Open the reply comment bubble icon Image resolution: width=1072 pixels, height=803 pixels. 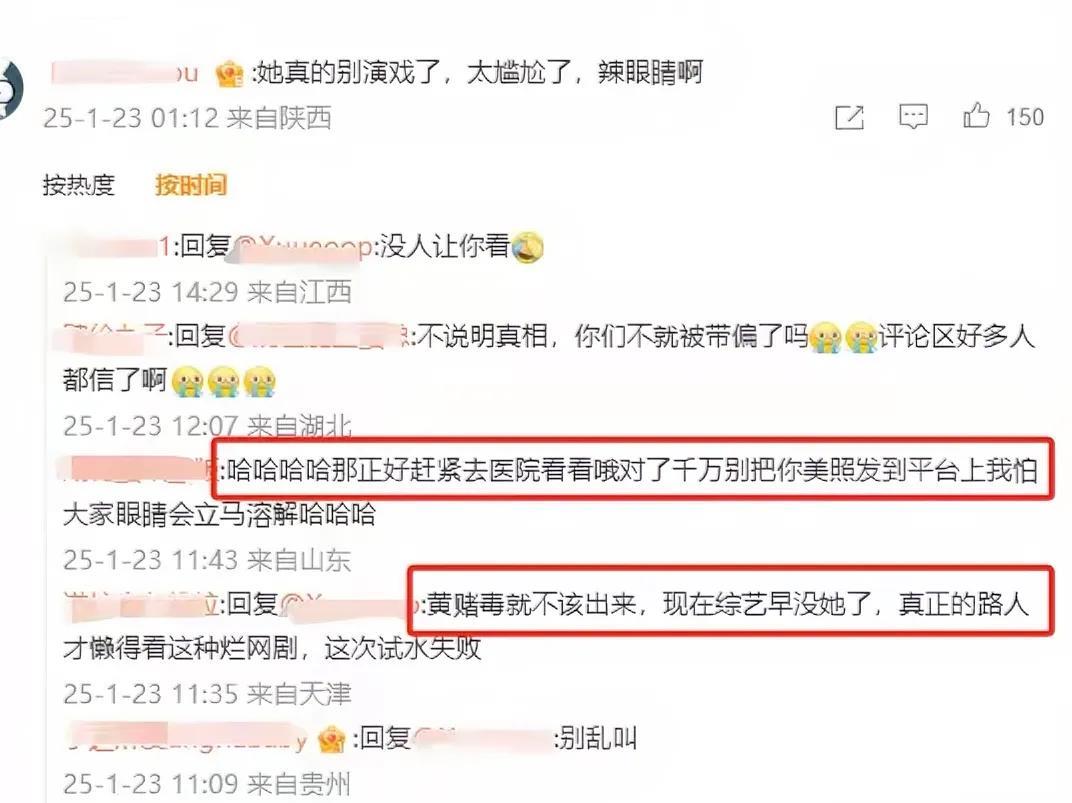913,117
